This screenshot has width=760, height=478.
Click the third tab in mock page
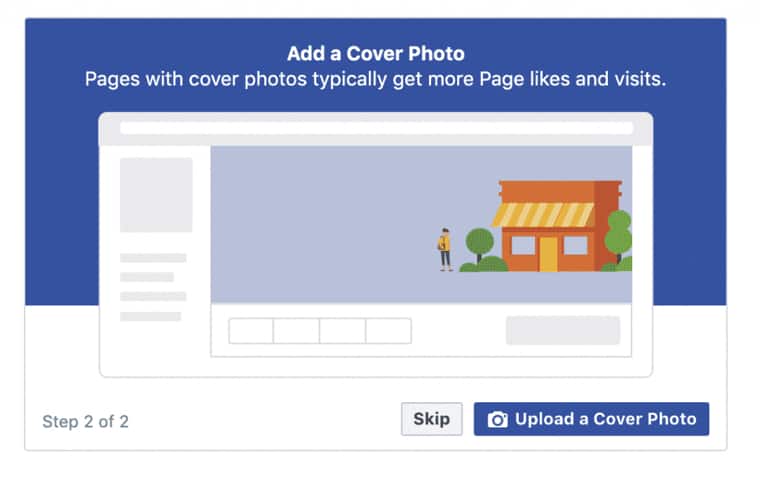[343, 331]
